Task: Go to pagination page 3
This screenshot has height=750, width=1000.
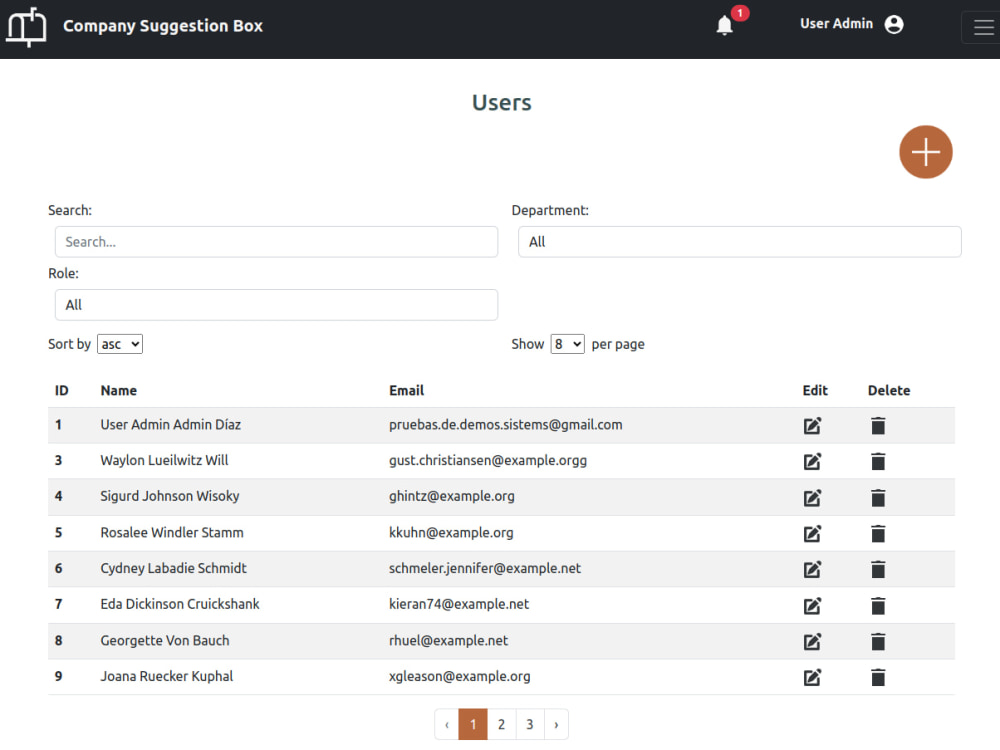Action: (x=529, y=724)
